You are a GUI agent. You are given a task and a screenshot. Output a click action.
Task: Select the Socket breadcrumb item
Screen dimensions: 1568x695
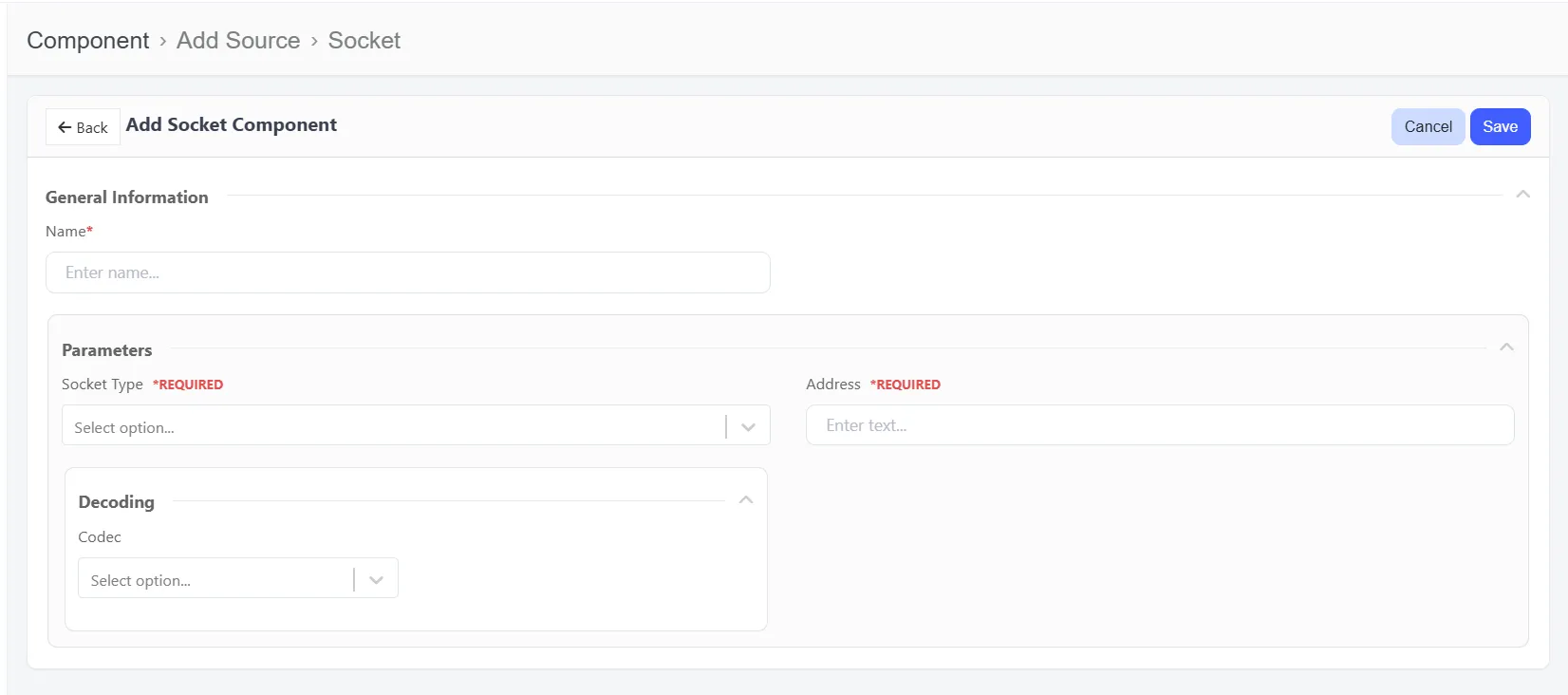click(x=364, y=41)
